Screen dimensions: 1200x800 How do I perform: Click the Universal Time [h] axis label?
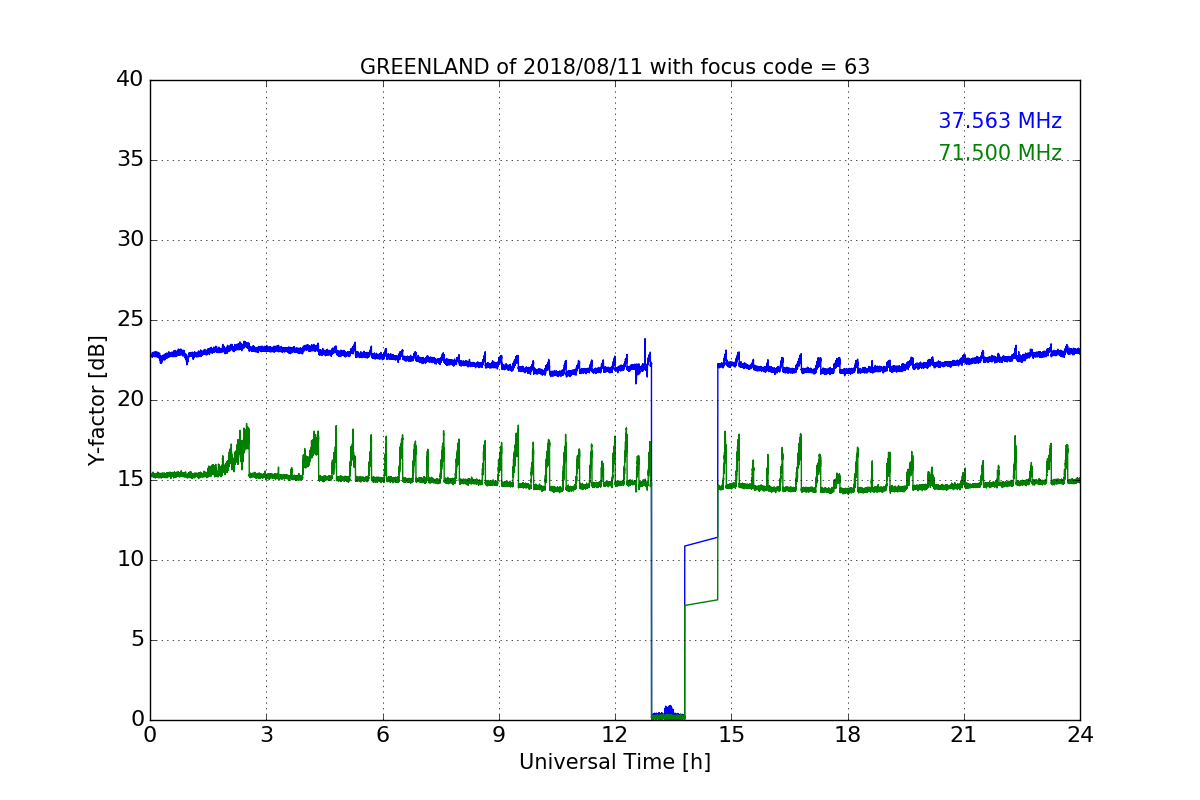[x=615, y=762]
